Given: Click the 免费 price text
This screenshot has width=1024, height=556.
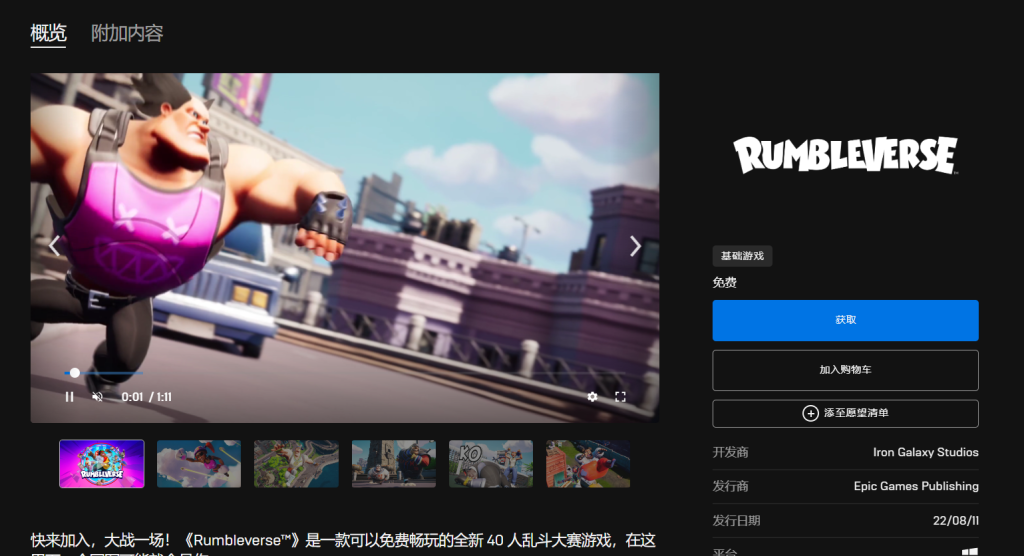Looking at the screenshot, I should click(x=724, y=282).
